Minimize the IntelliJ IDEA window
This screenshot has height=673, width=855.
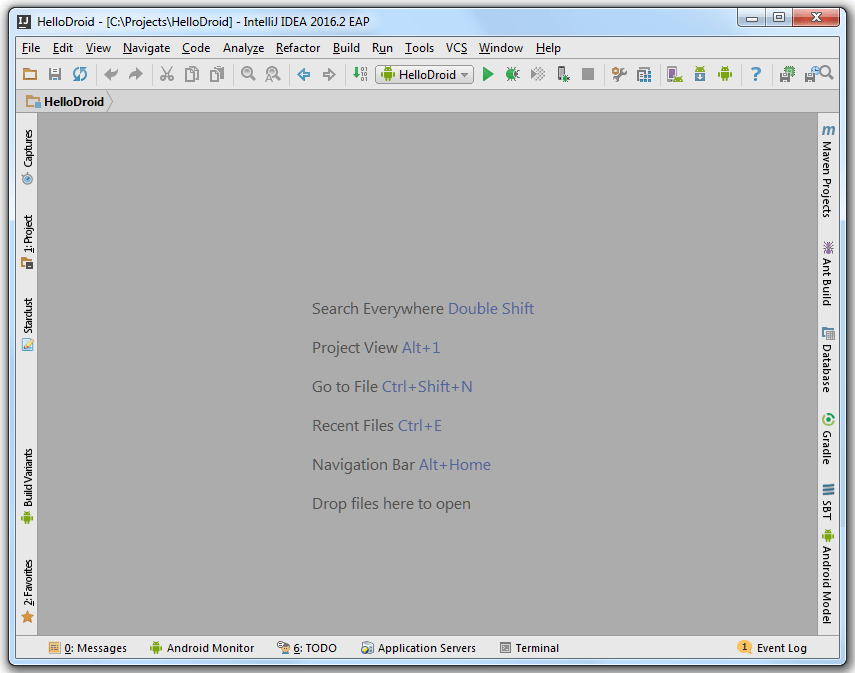(752, 18)
